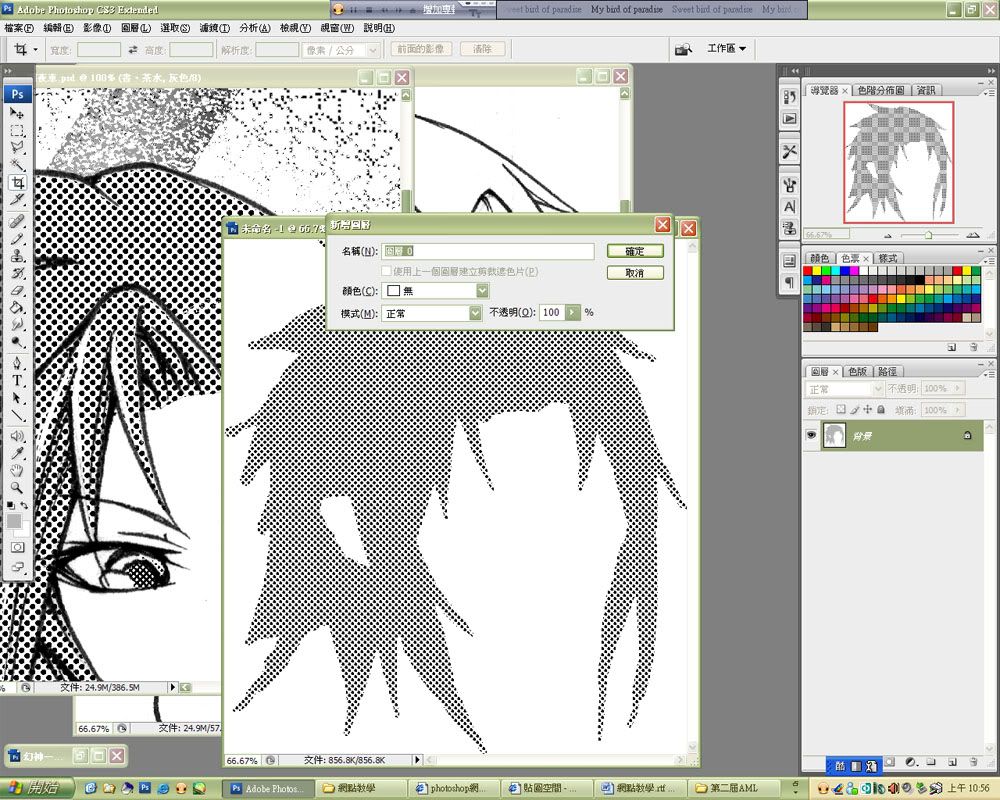Toggle visibility of the 背景 layer
The image size is (1000, 800).
(x=811, y=435)
